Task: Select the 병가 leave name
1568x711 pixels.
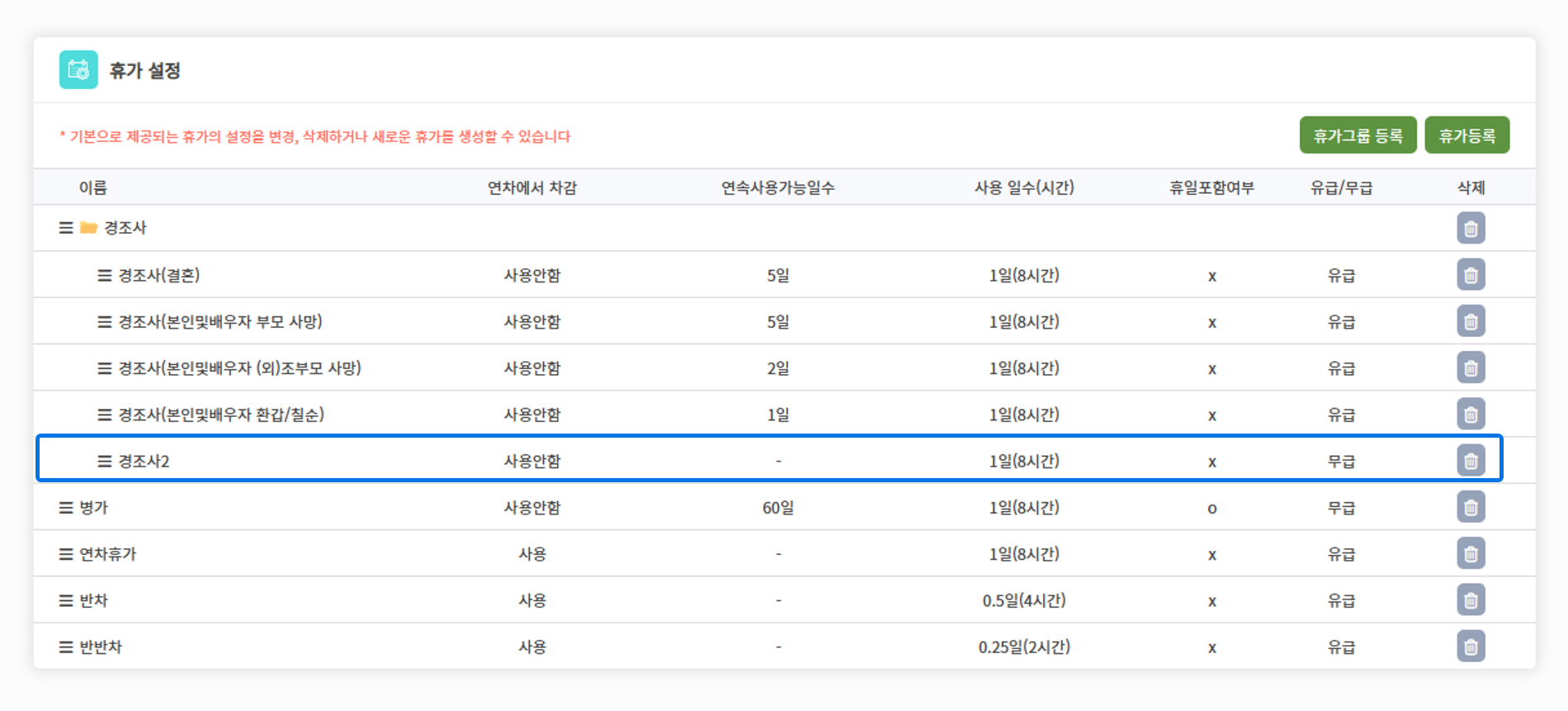Action: (94, 507)
